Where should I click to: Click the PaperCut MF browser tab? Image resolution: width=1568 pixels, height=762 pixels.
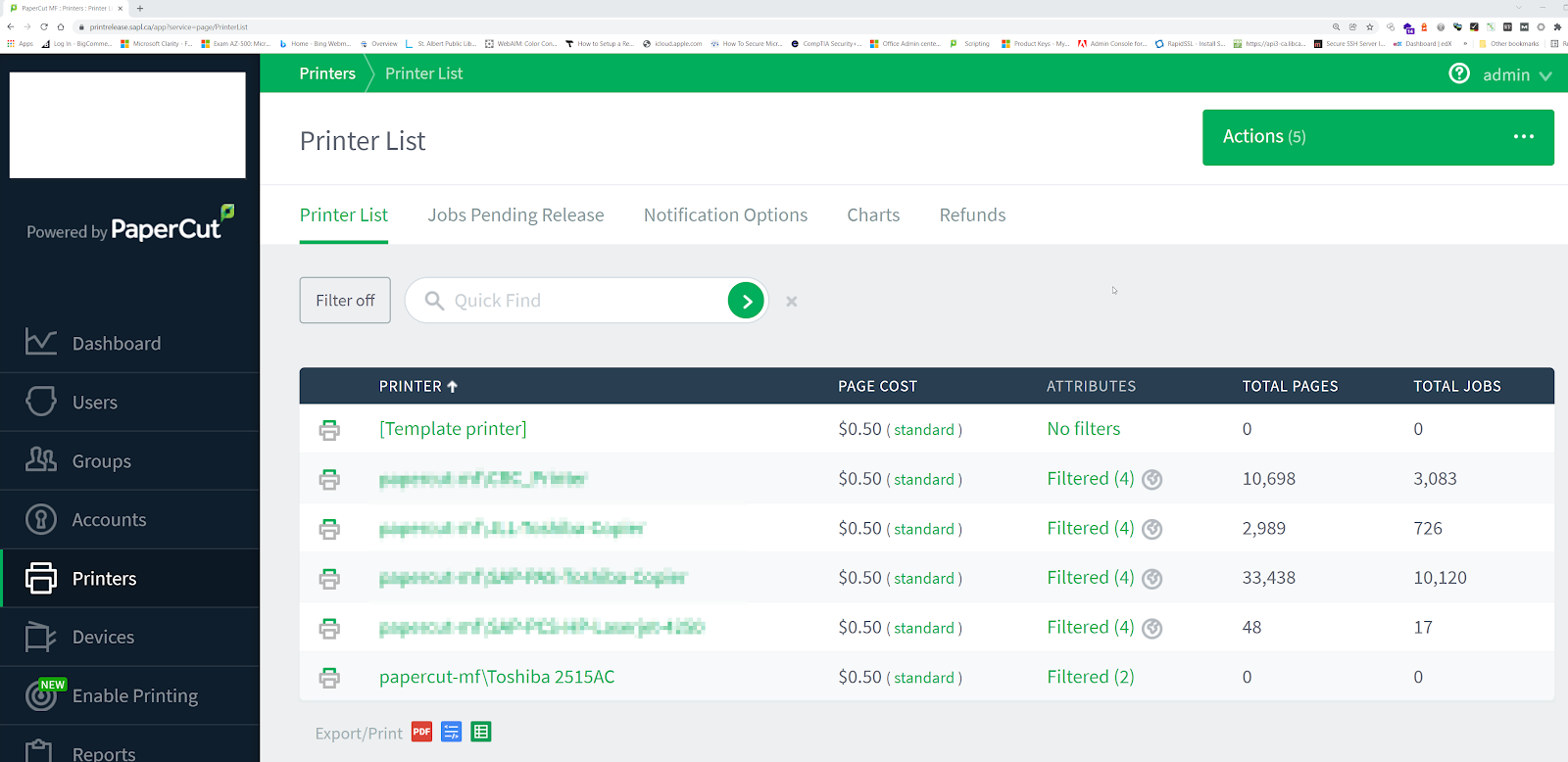(64, 8)
